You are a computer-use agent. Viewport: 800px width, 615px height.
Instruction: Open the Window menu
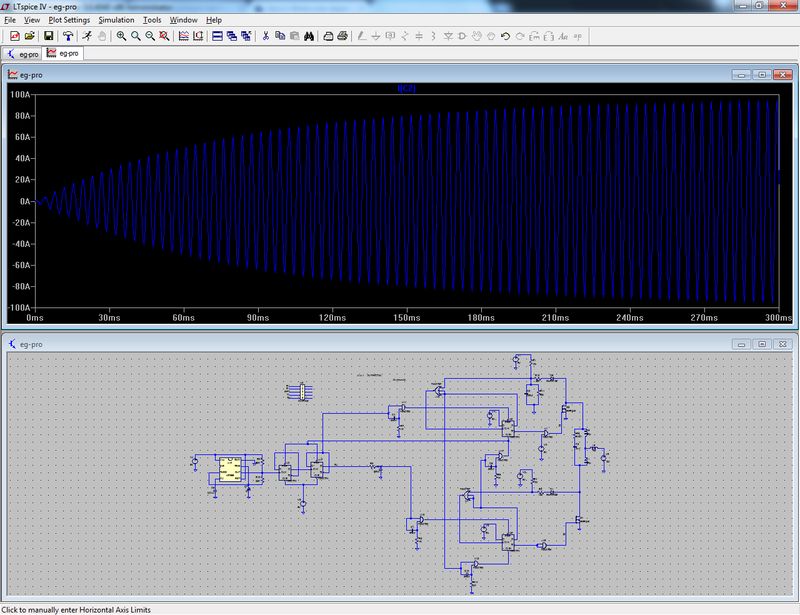pyautogui.click(x=184, y=20)
